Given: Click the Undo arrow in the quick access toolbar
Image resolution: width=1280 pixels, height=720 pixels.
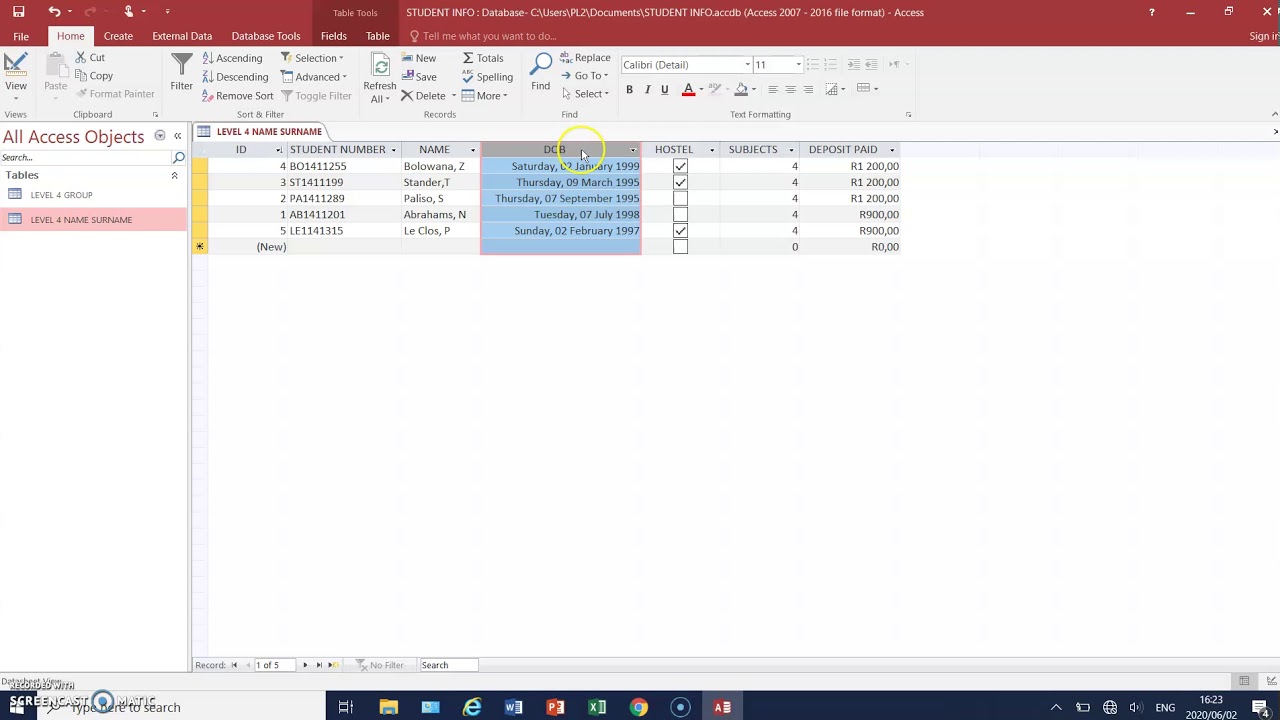Looking at the screenshot, I should point(54,12).
